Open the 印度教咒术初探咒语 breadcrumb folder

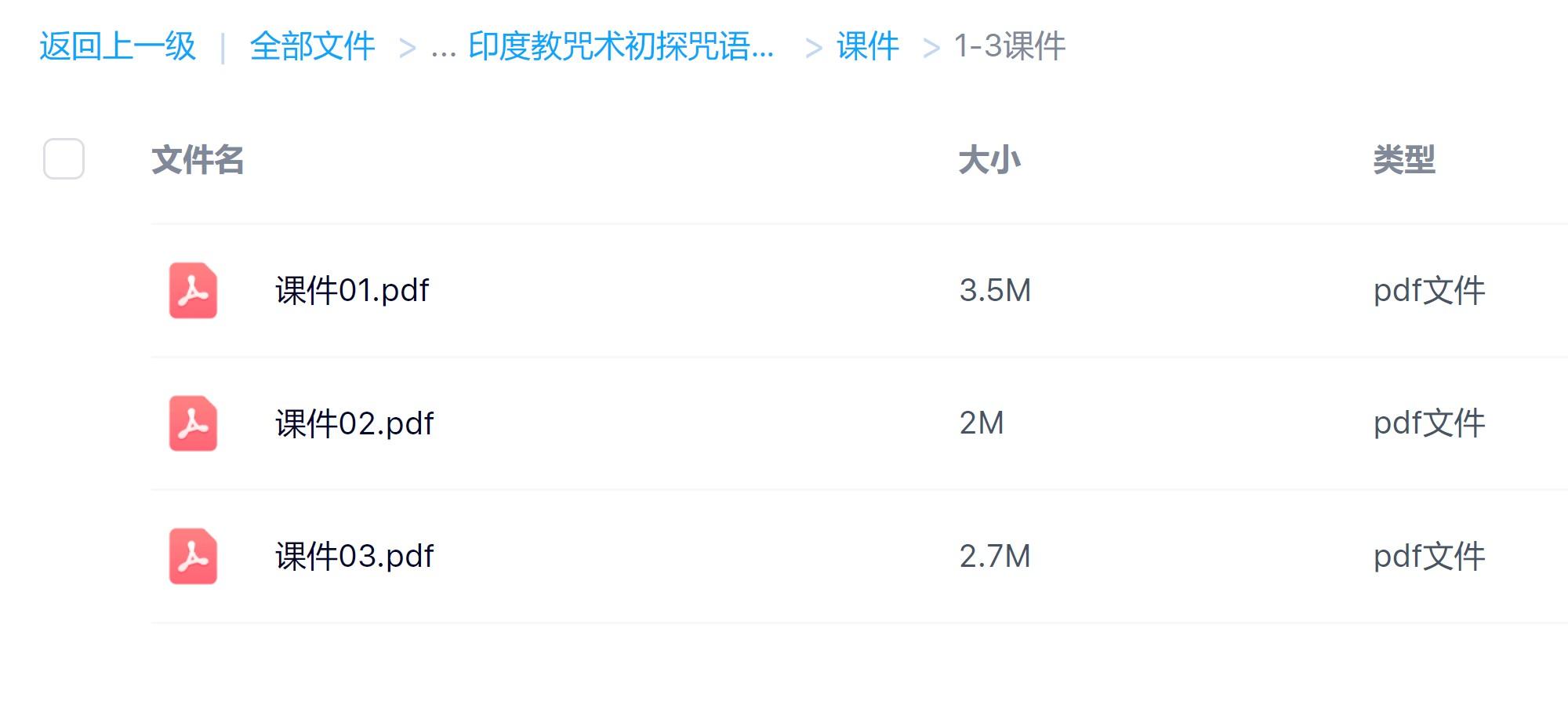click(x=621, y=46)
